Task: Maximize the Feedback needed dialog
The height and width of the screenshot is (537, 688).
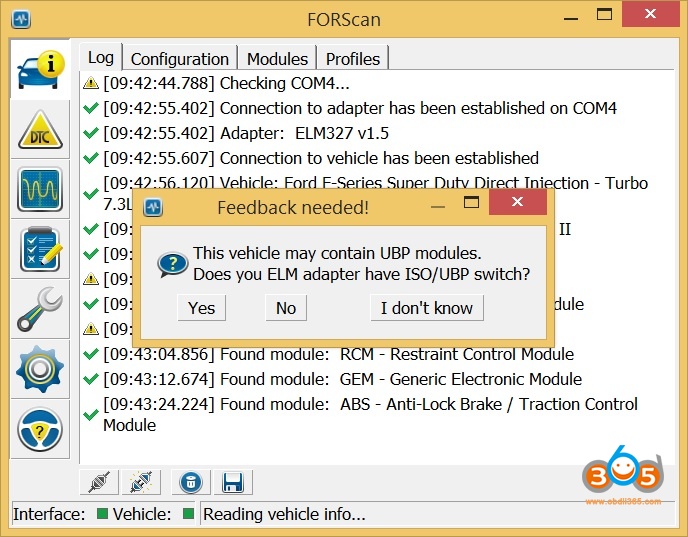Action: coord(471,202)
